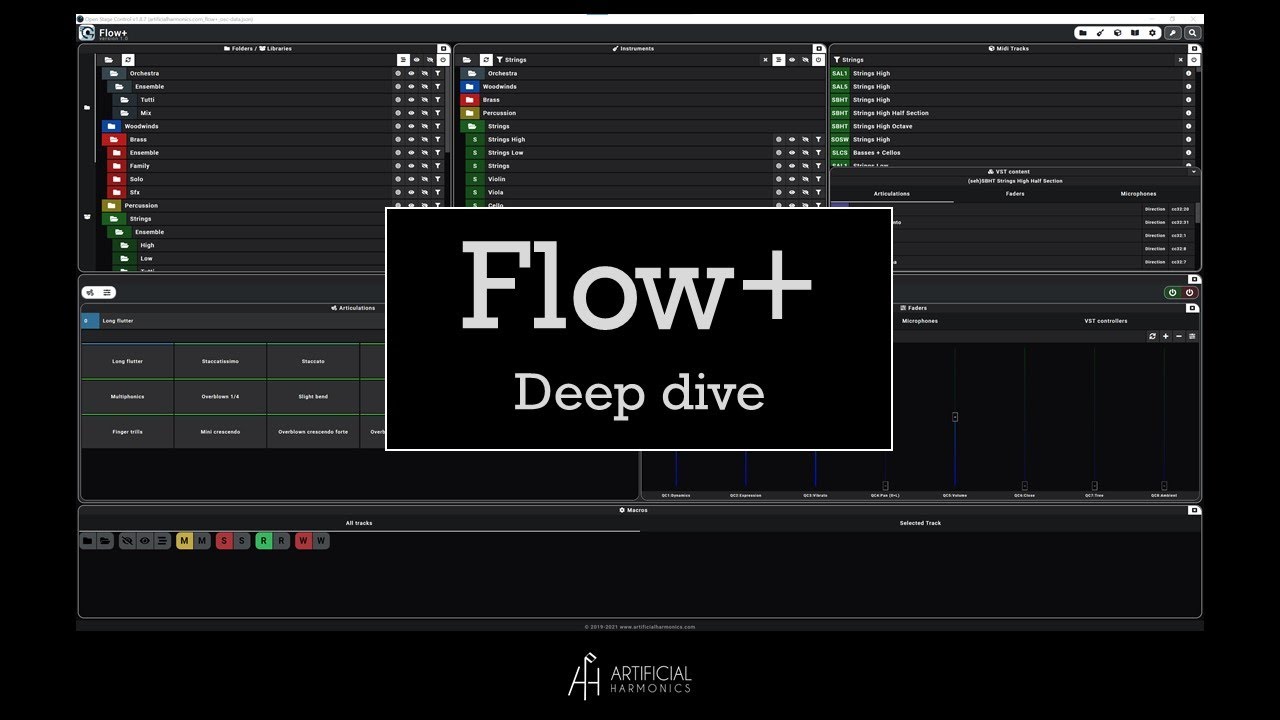Click the plus icon in Faders toolbar
Image resolution: width=1280 pixels, height=720 pixels.
point(1165,336)
